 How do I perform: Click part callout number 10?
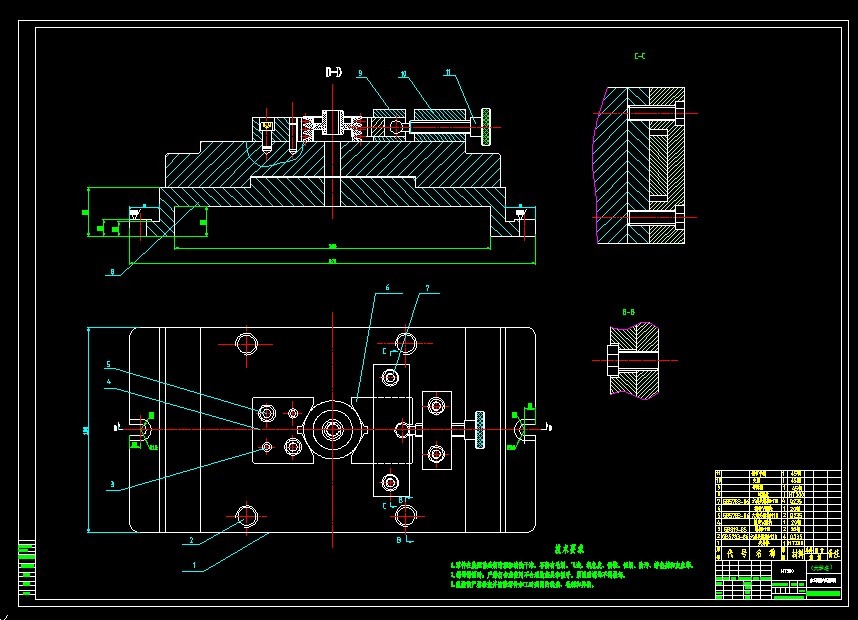coord(403,74)
